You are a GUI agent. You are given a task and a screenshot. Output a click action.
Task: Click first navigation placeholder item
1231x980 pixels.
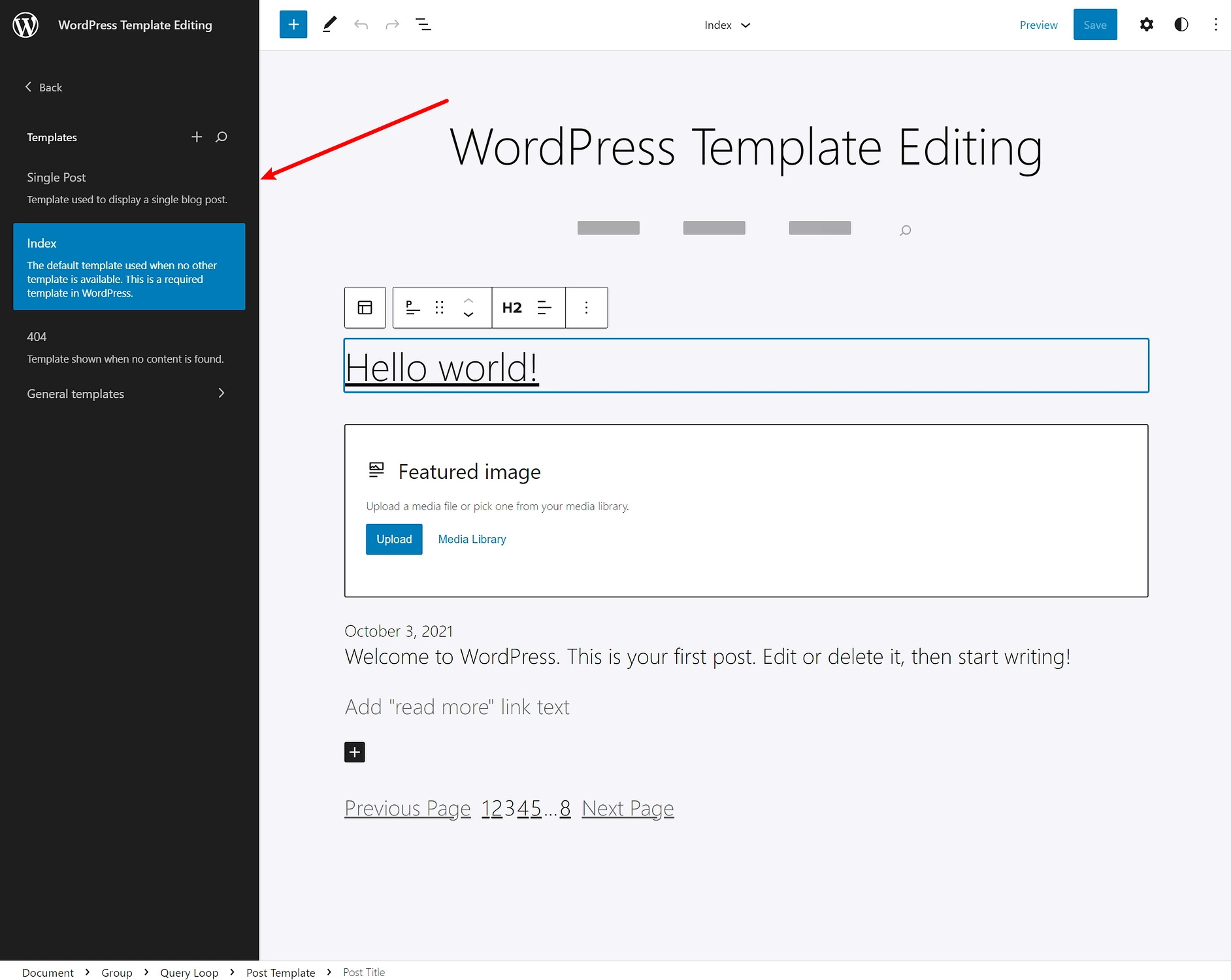(x=608, y=228)
